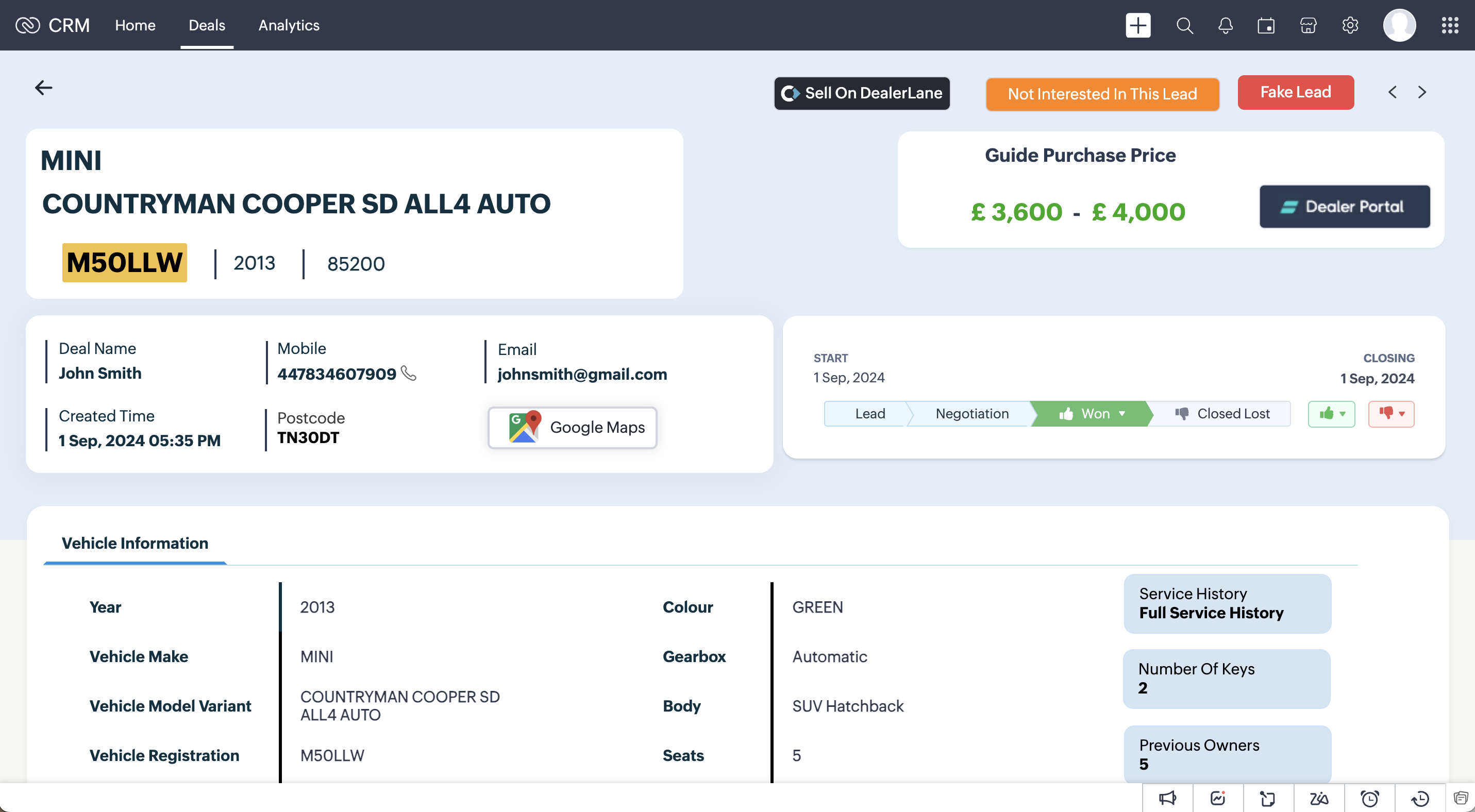Image resolution: width=1475 pixels, height=812 pixels.
Task: Click the Seats value 5
Action: (x=796, y=755)
